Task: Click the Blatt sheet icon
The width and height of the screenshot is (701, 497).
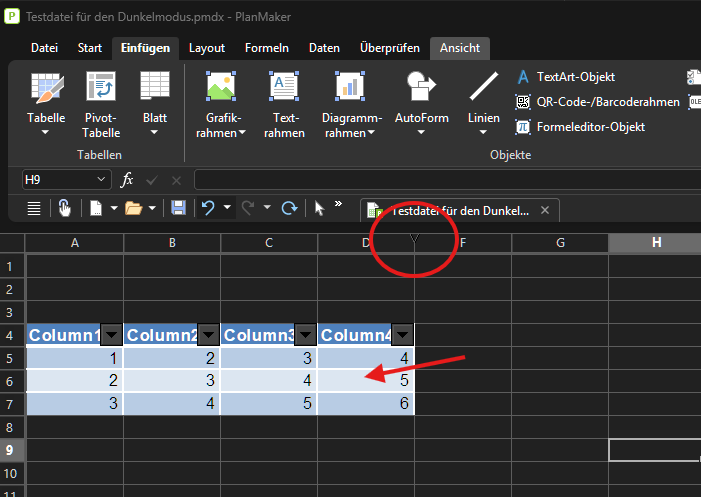Action: [x=155, y=85]
